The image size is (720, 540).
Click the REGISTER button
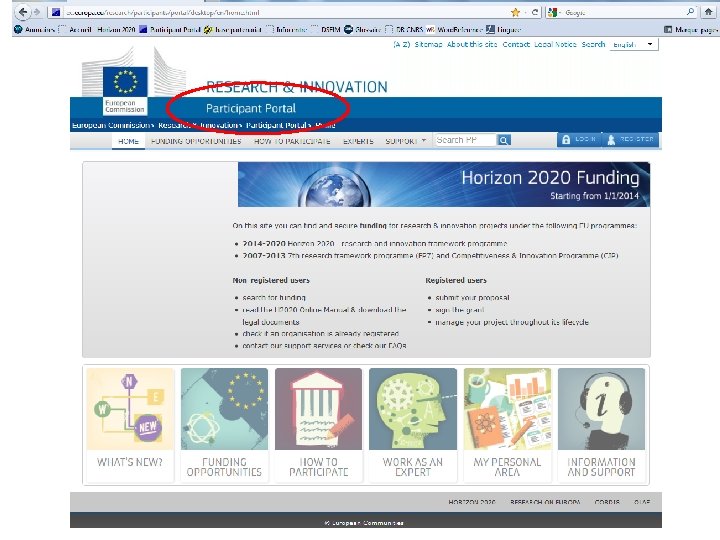tap(630, 140)
